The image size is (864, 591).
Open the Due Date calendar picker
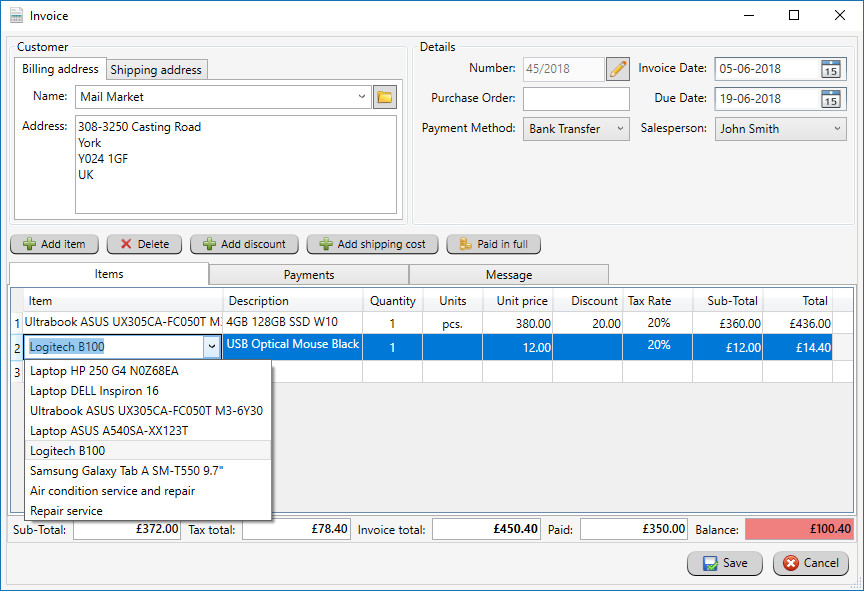[x=830, y=99]
